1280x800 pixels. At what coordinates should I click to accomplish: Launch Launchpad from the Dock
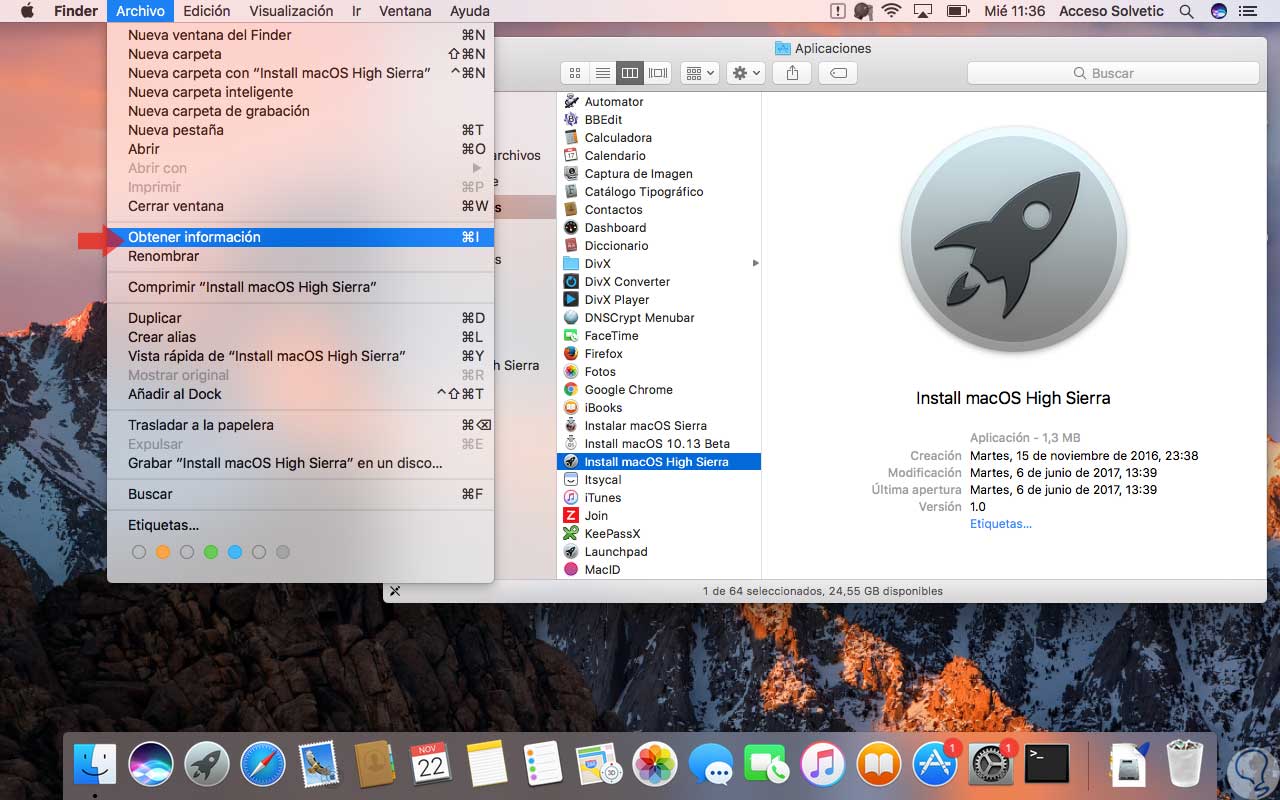[x=207, y=765]
